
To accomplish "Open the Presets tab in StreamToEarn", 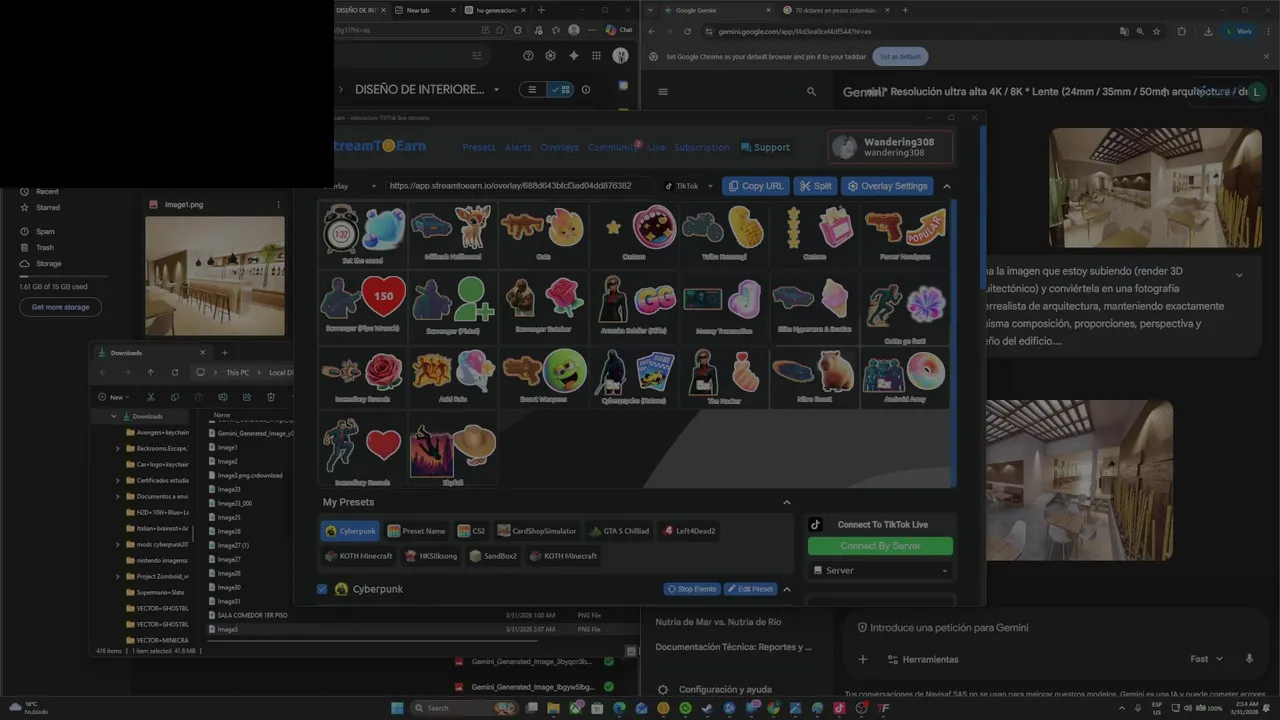I will tap(479, 147).
